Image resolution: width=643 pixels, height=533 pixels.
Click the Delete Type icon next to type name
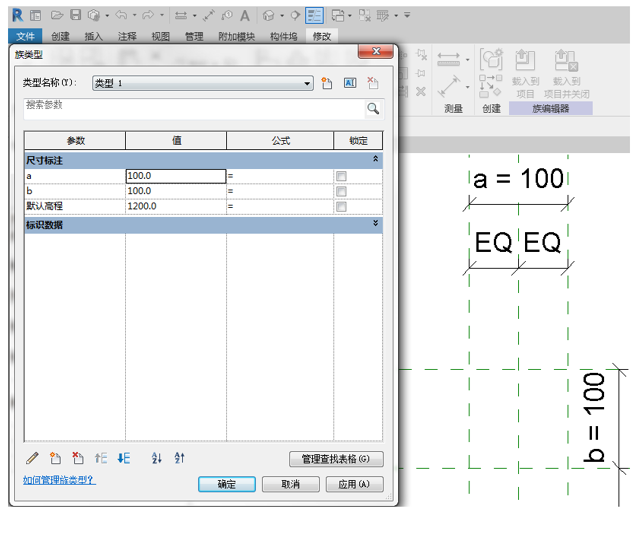click(x=373, y=83)
